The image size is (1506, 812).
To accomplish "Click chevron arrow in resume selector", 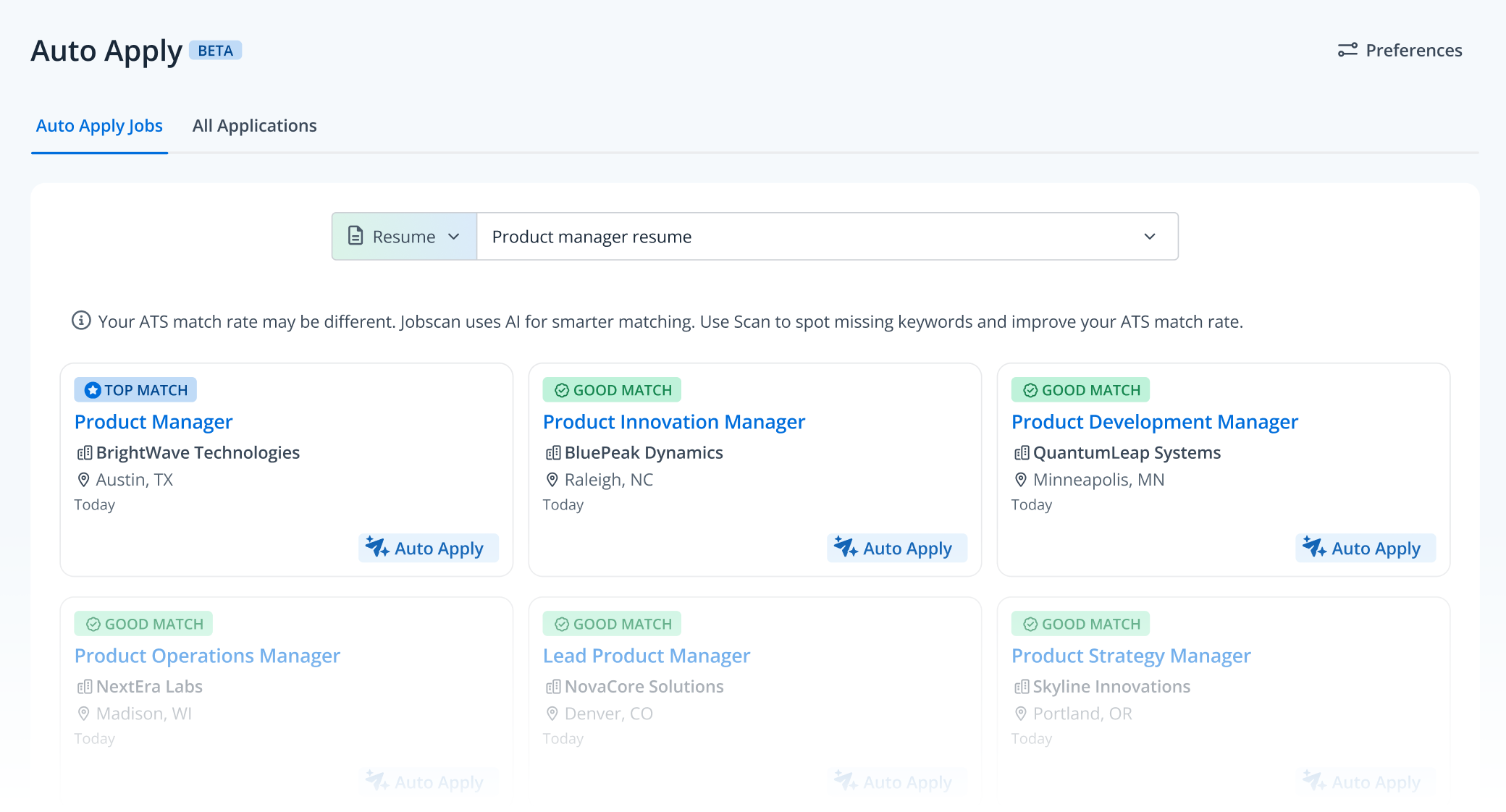I will (x=1150, y=237).
